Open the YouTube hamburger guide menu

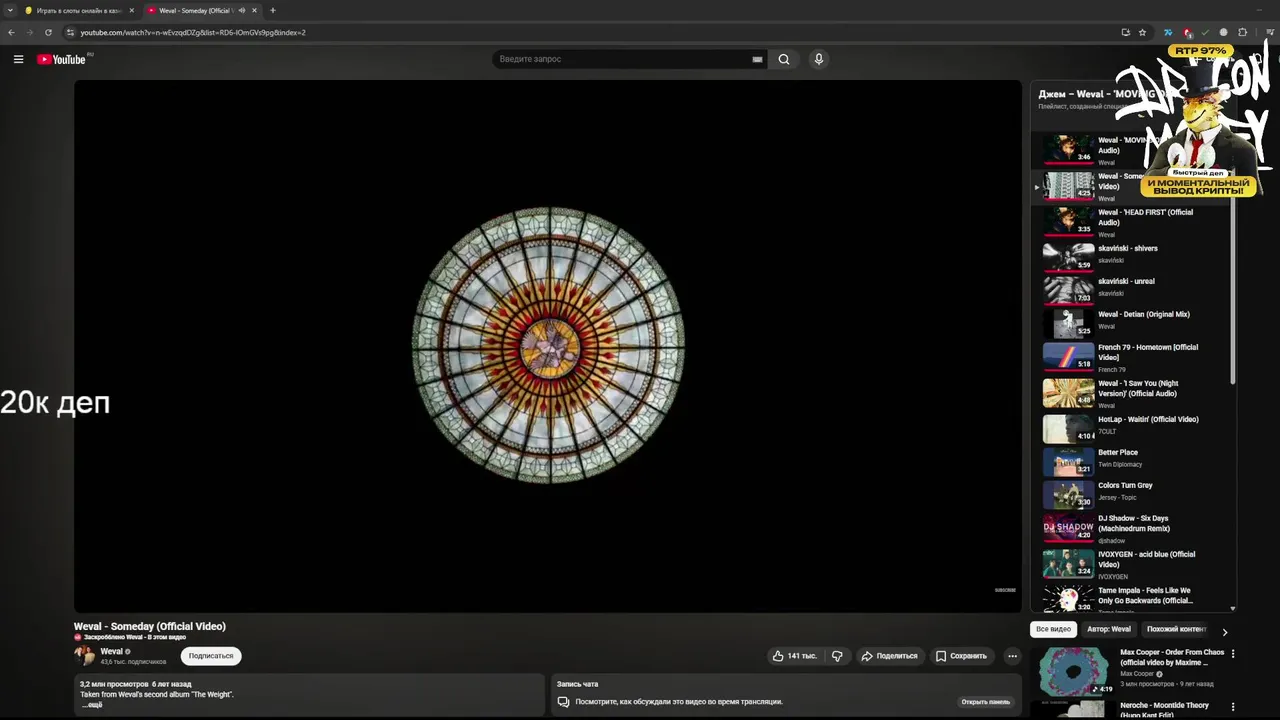click(x=18, y=59)
